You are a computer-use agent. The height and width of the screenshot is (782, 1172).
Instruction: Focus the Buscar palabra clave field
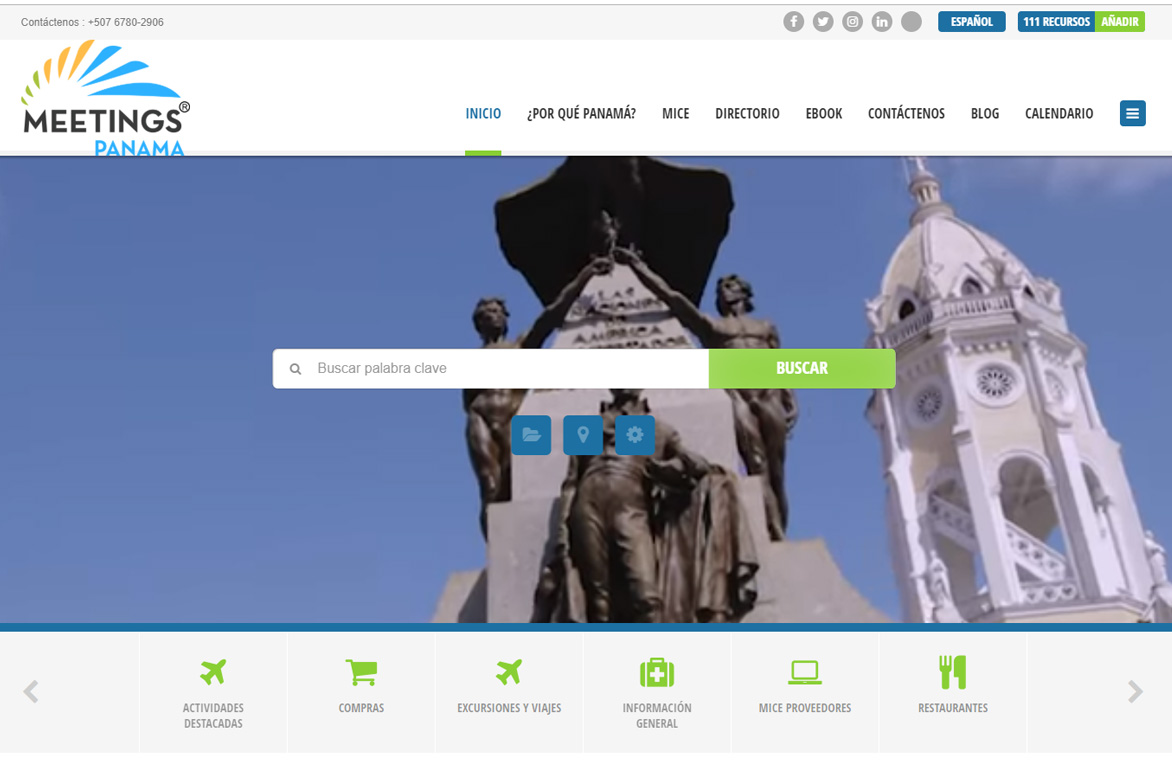(x=491, y=369)
